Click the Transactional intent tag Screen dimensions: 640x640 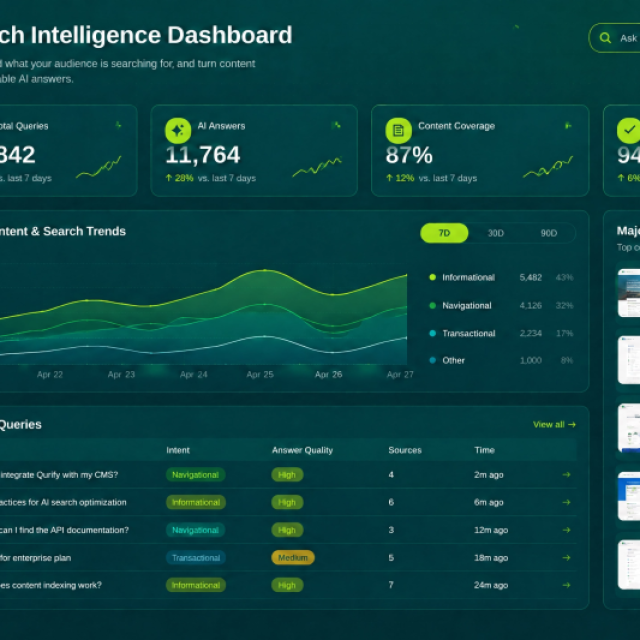tap(196, 558)
